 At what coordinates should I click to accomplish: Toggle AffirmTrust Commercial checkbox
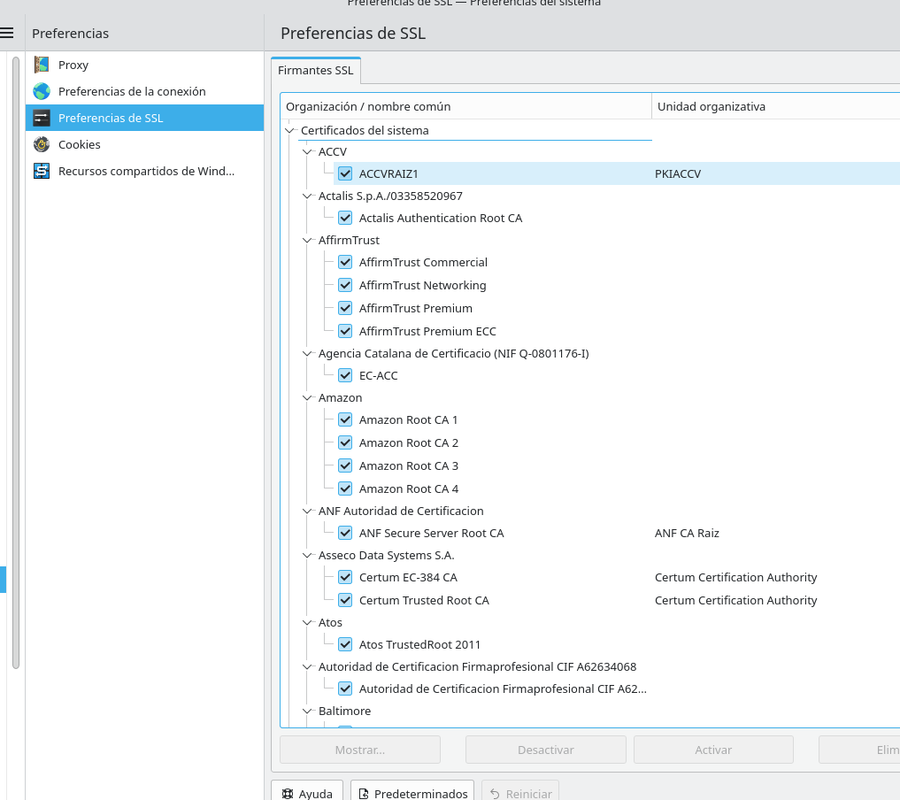coord(345,262)
